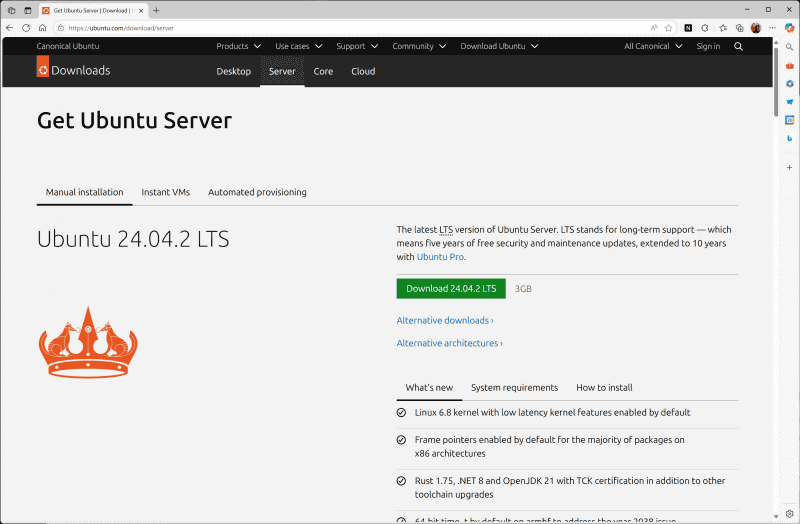Click the LTS abbreviation in description
Screen dimensions: 800x524
(x=446, y=230)
